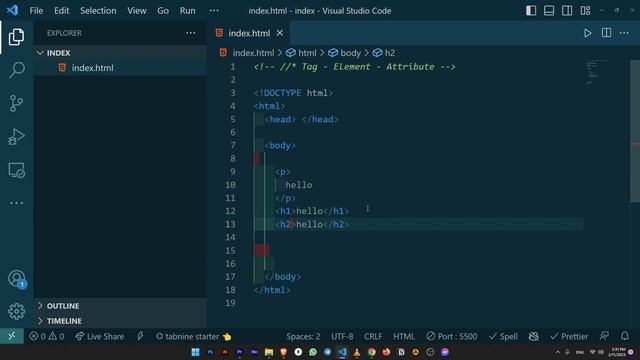This screenshot has height=360, width=640.
Task: Change end of line CRLF
Action: tap(373, 336)
